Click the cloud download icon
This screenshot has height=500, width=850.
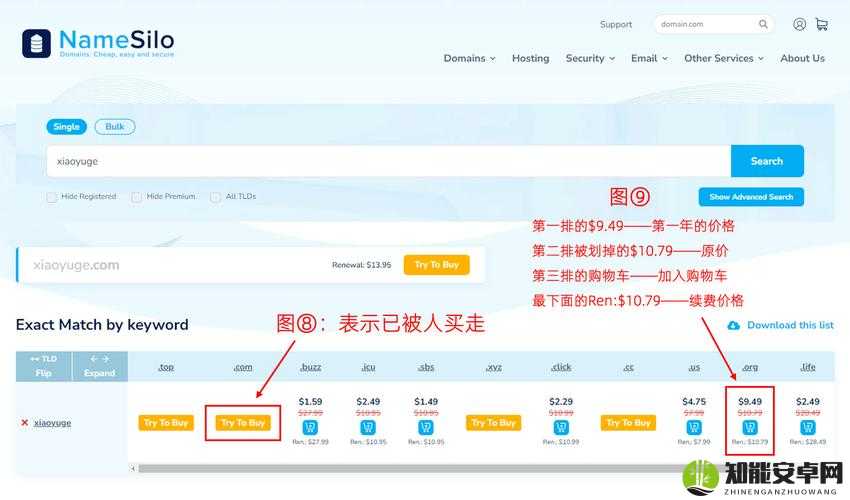click(x=733, y=325)
